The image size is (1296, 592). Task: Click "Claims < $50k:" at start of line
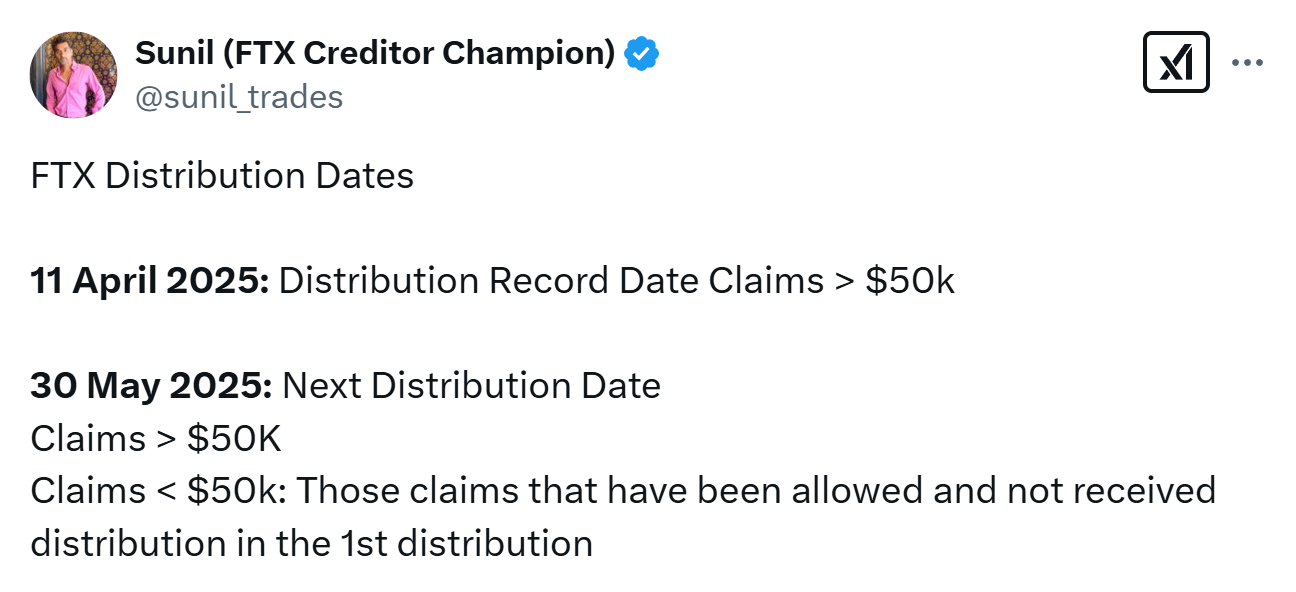point(159,491)
